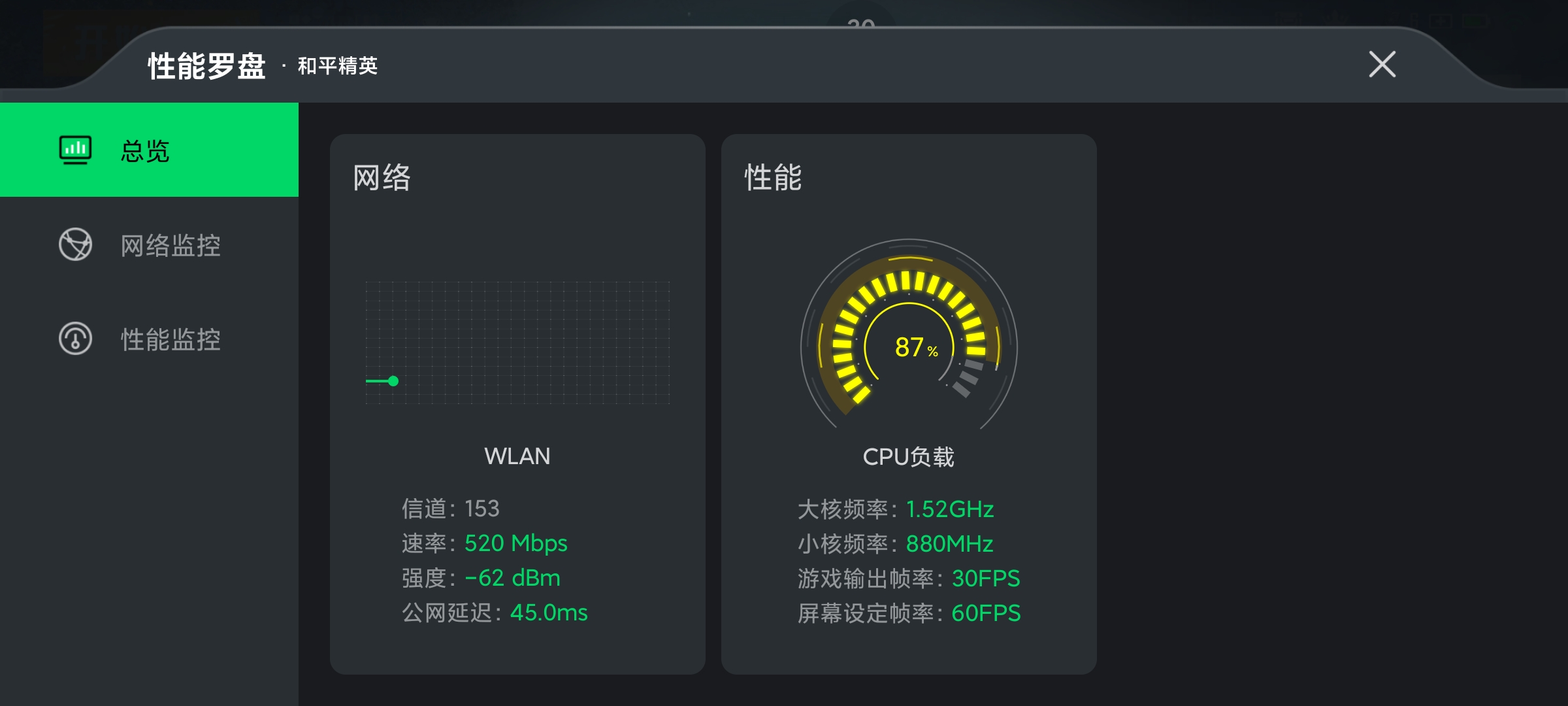Click the WLAN label
1568x706 pixels.
pyautogui.click(x=517, y=456)
